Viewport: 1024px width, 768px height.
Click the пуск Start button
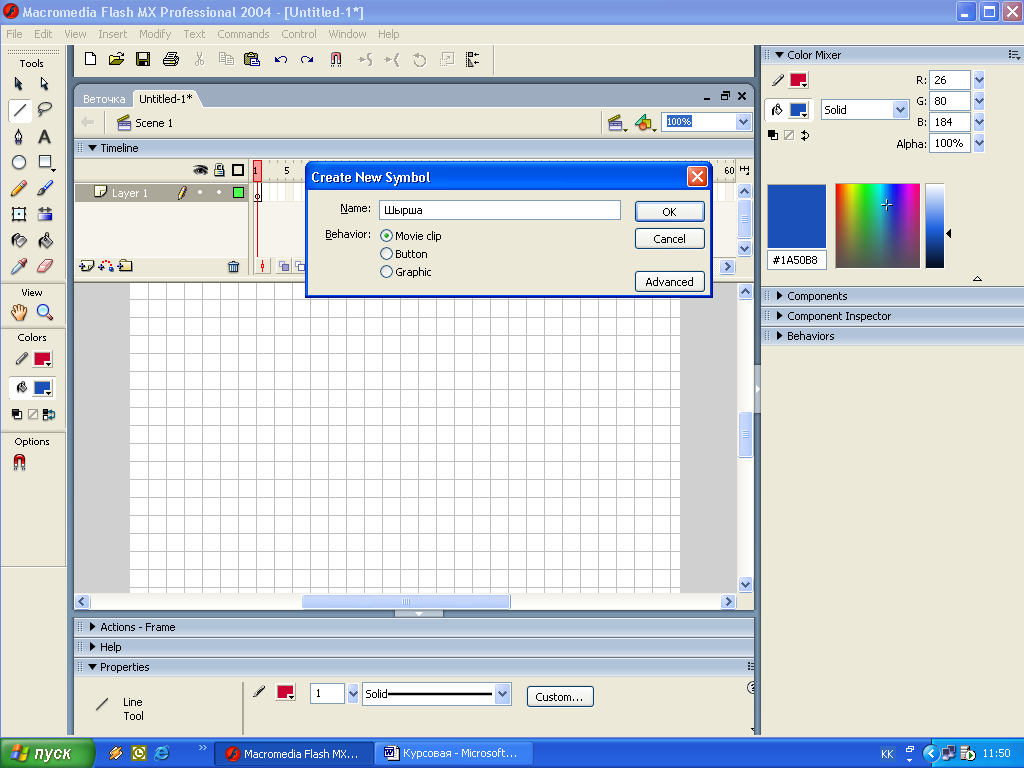(x=46, y=753)
